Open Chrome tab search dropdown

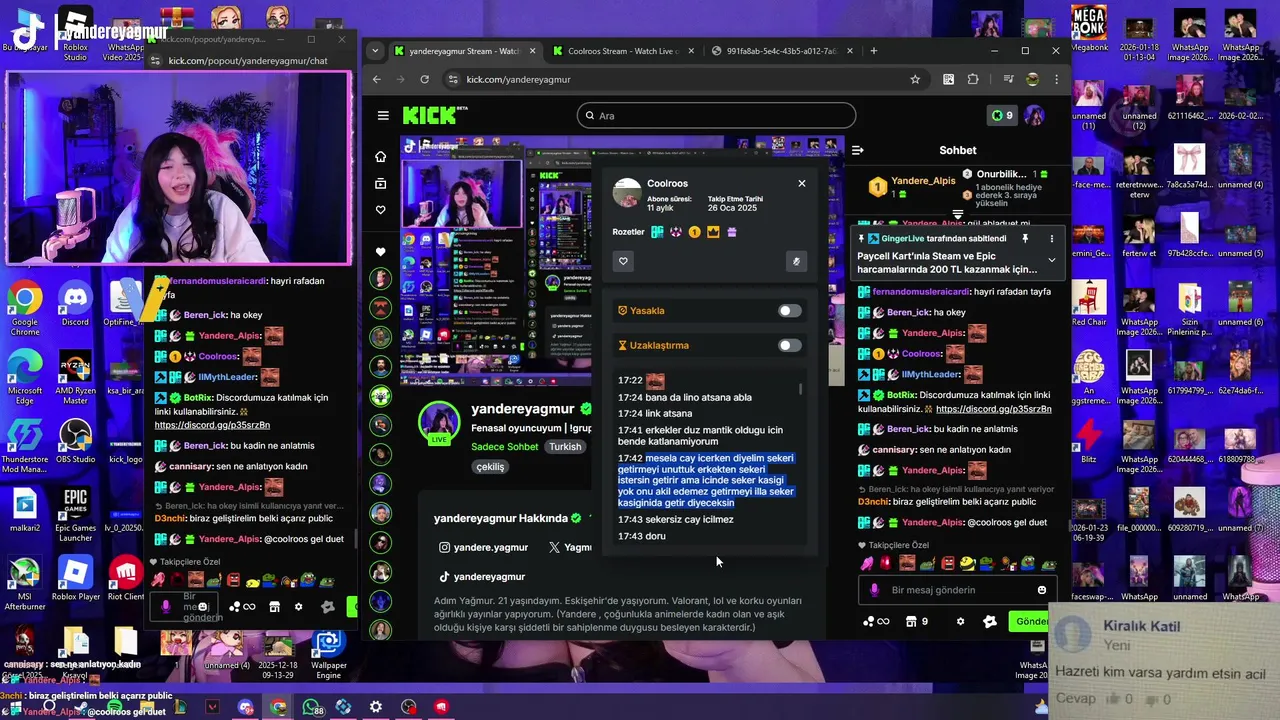[x=376, y=50]
